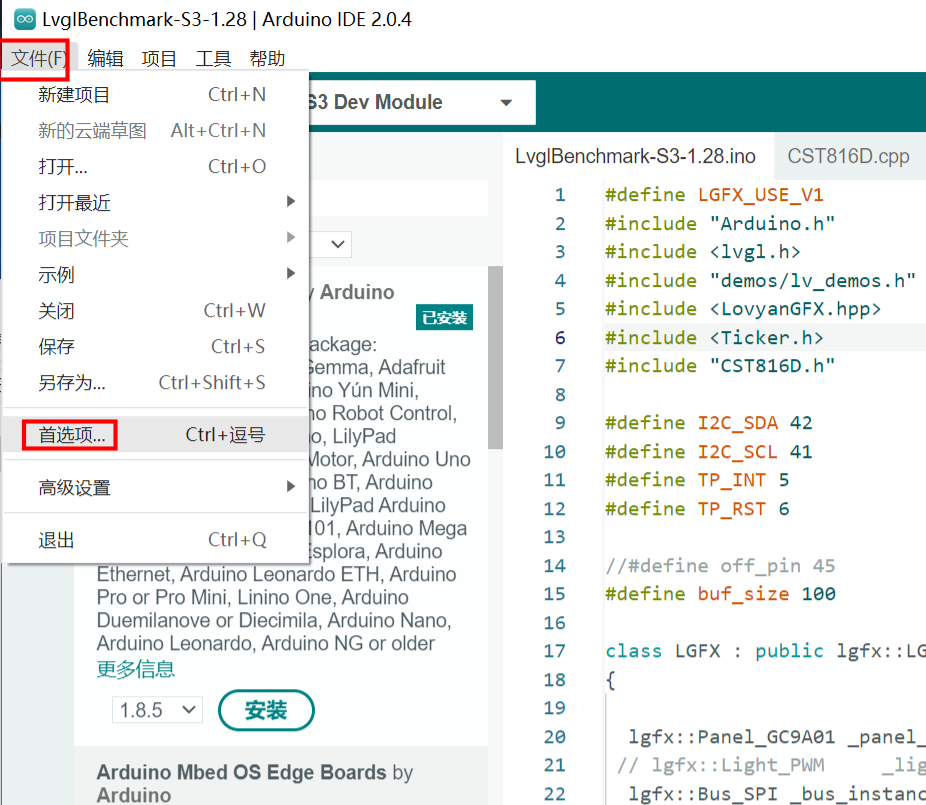Screen dimensions: 926x805
Task: Click the 安装 install button
Action: pyautogui.click(x=266, y=710)
